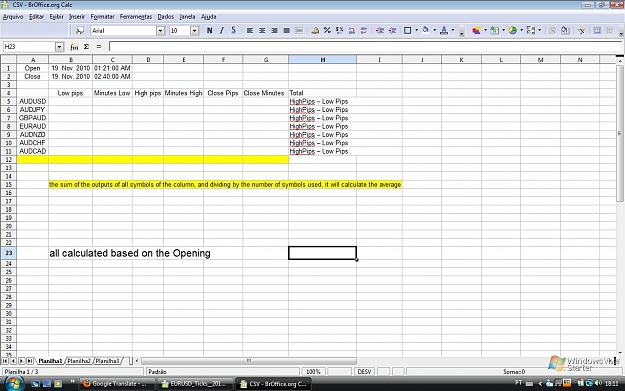Toggle italic formatting
The width and height of the screenshot is (625, 391).
click(222, 30)
